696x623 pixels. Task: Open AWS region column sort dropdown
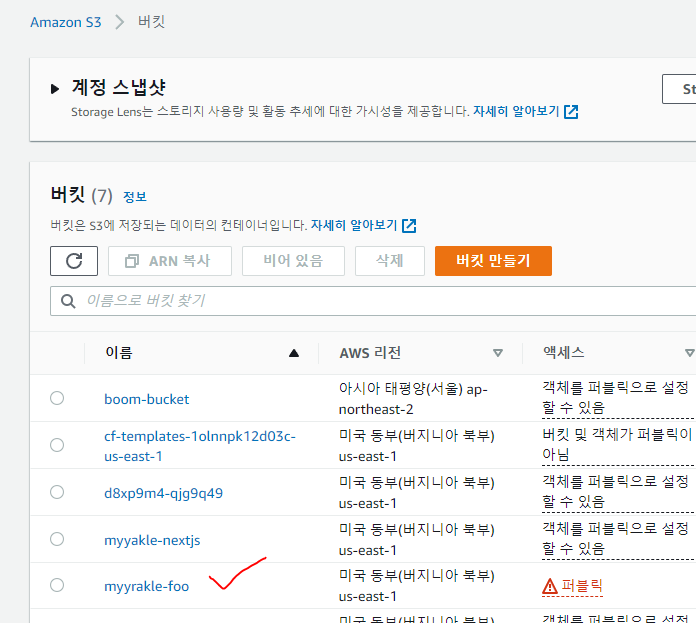pyautogui.click(x=497, y=353)
